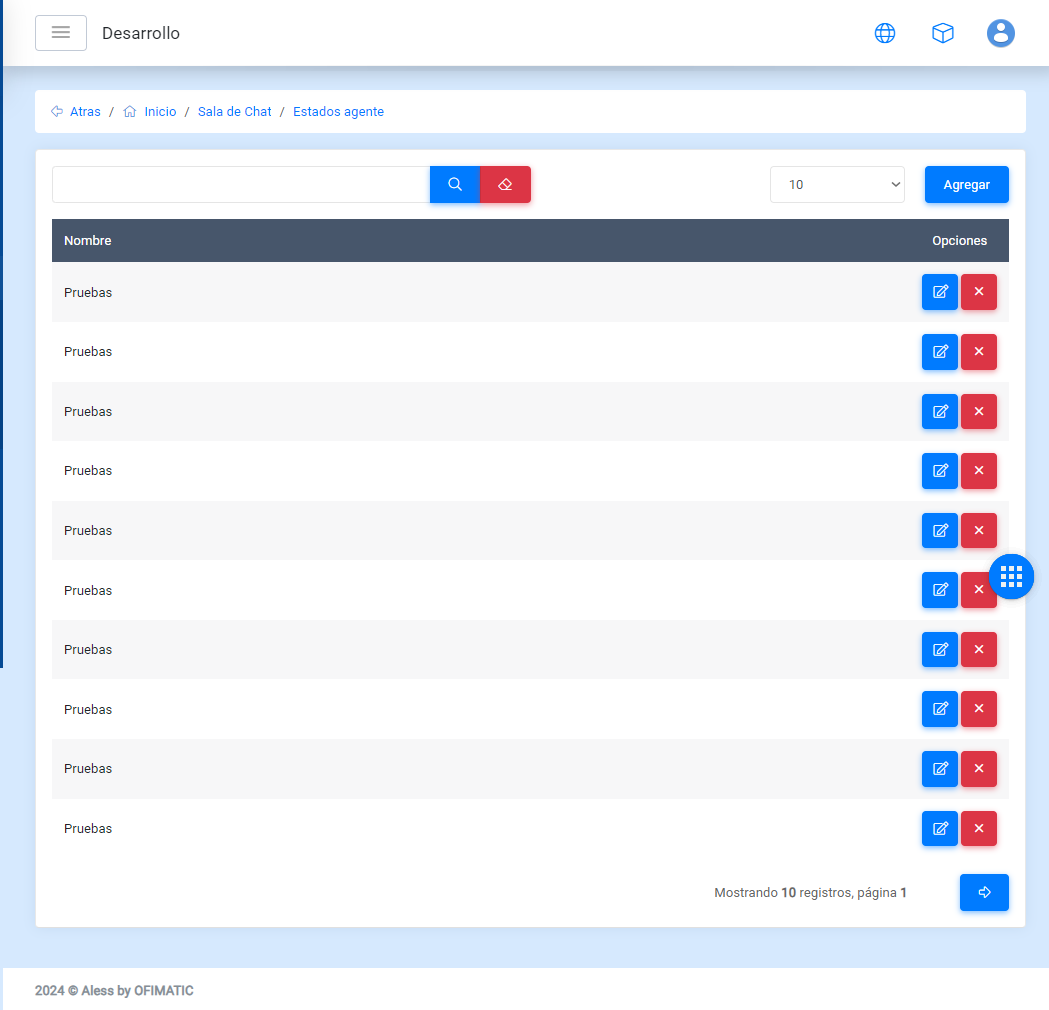
Task: Click the magnifier search button
Action: click(455, 185)
